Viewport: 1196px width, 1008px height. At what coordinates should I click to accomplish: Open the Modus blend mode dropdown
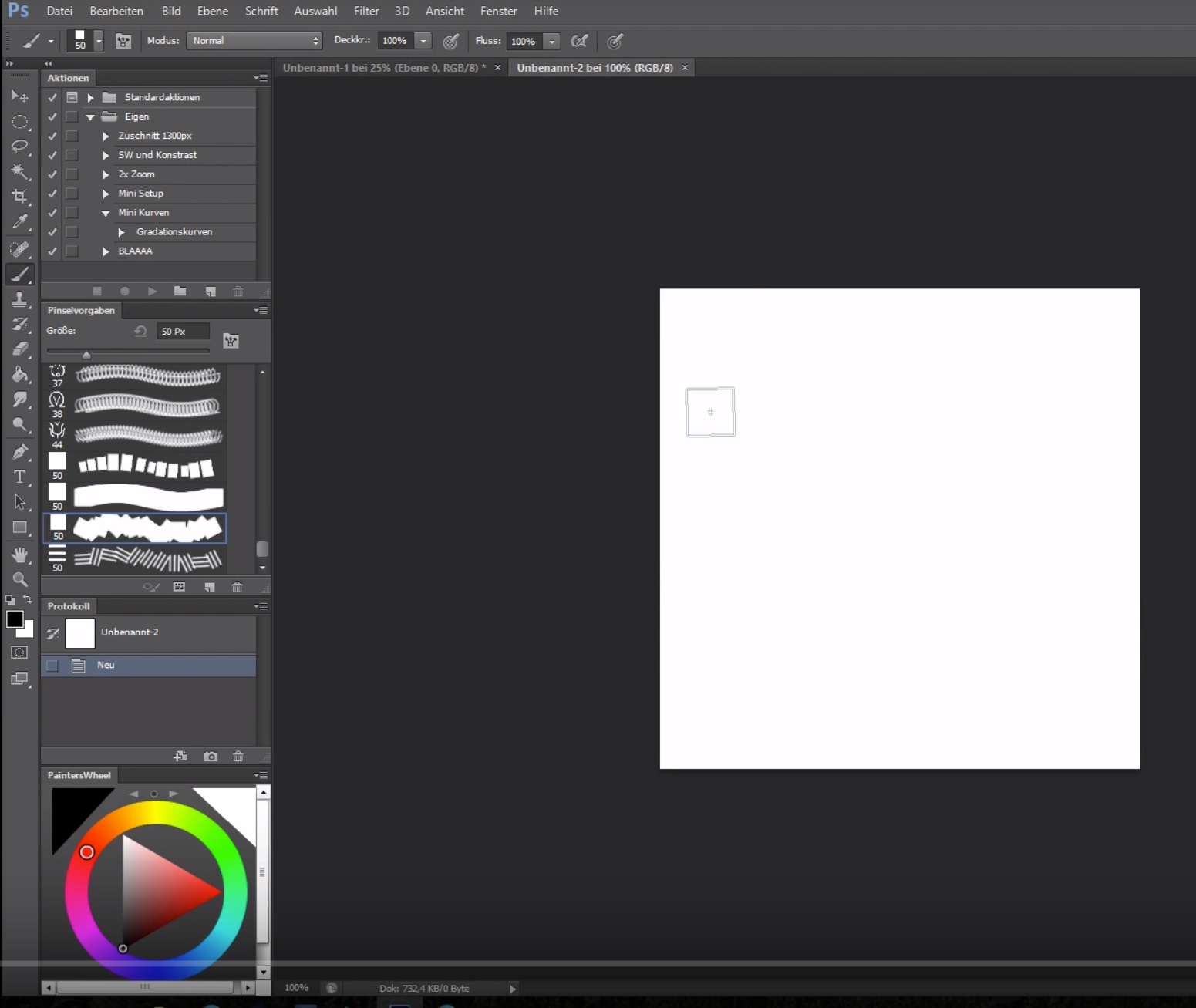pyautogui.click(x=254, y=41)
